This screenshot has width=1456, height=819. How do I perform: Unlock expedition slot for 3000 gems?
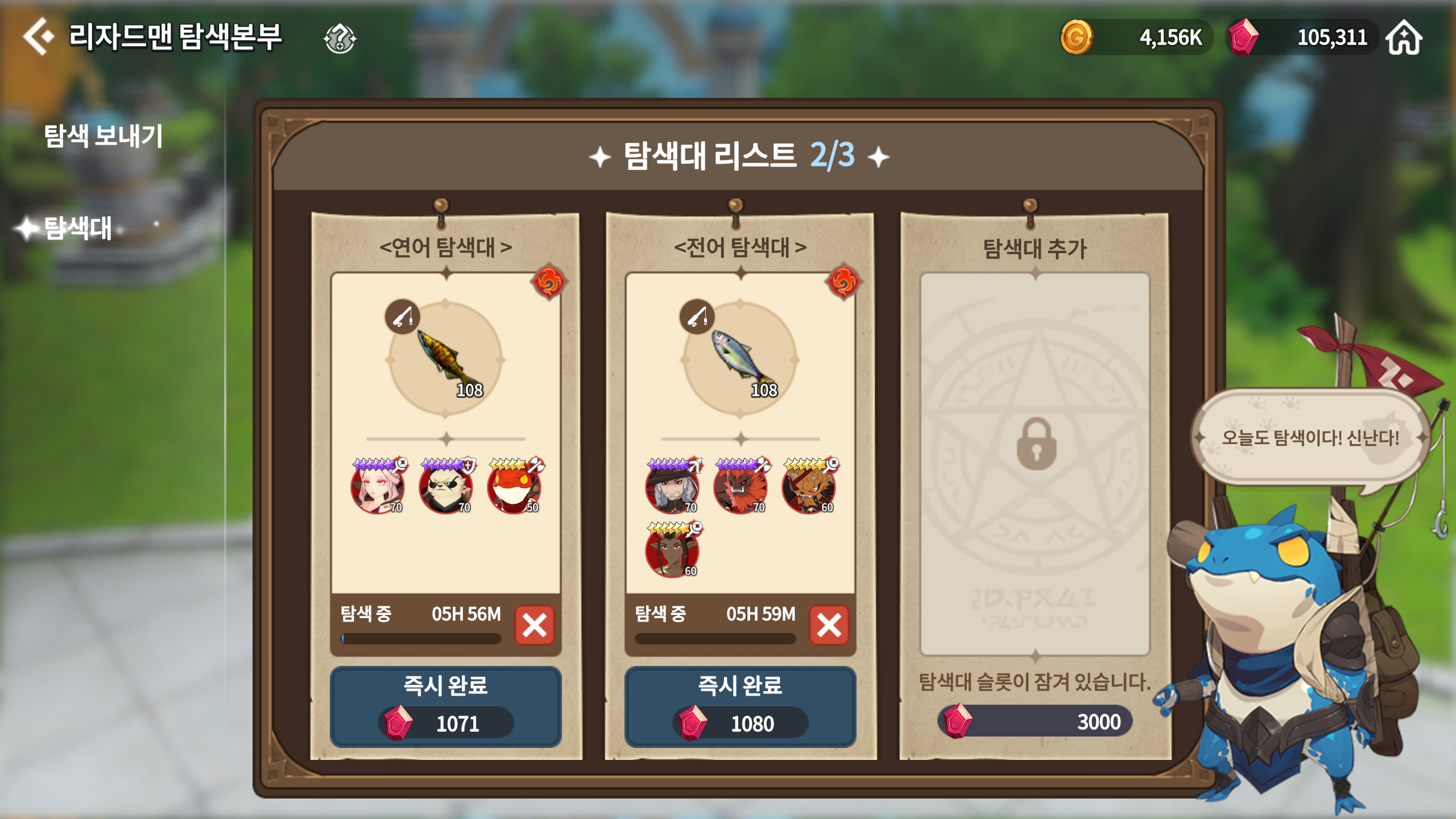click(1035, 721)
